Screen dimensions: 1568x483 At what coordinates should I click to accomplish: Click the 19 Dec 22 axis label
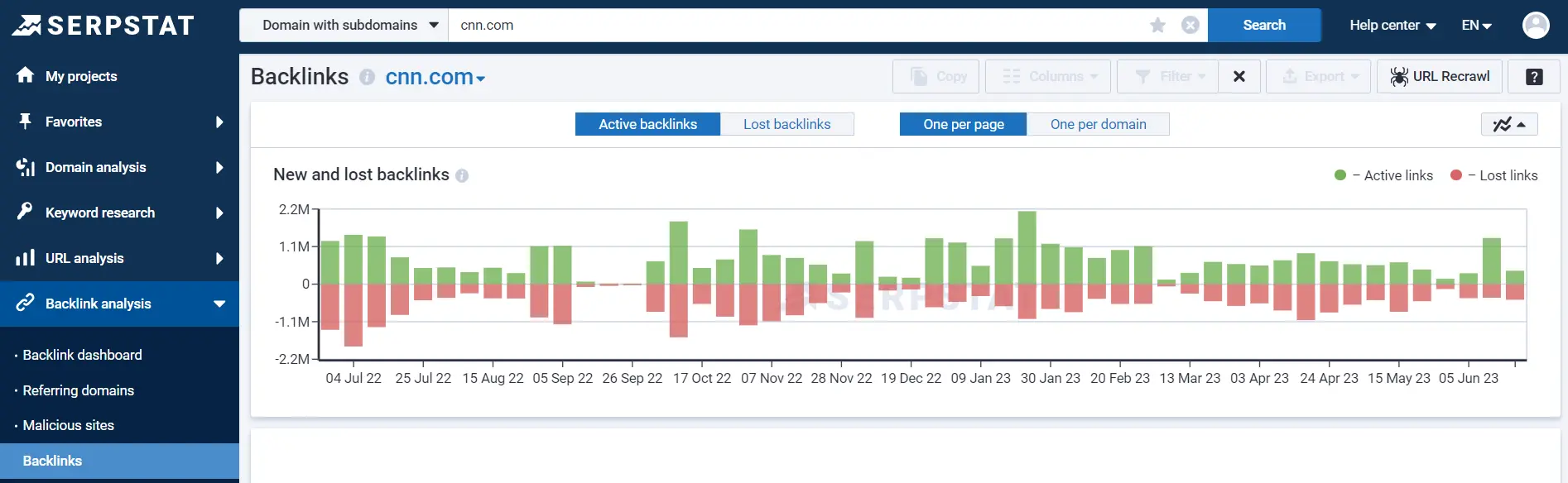(911, 378)
